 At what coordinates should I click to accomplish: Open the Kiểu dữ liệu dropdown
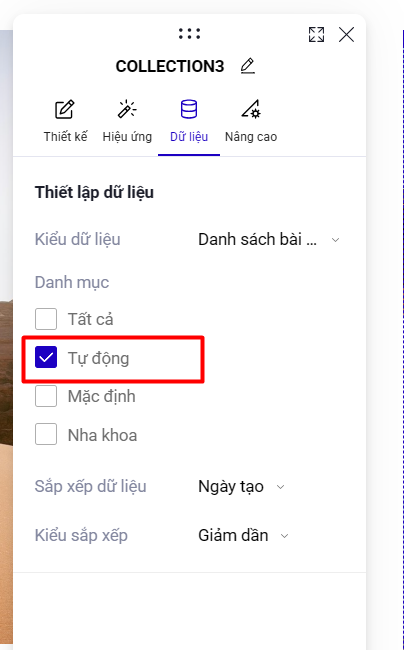[x=269, y=240]
